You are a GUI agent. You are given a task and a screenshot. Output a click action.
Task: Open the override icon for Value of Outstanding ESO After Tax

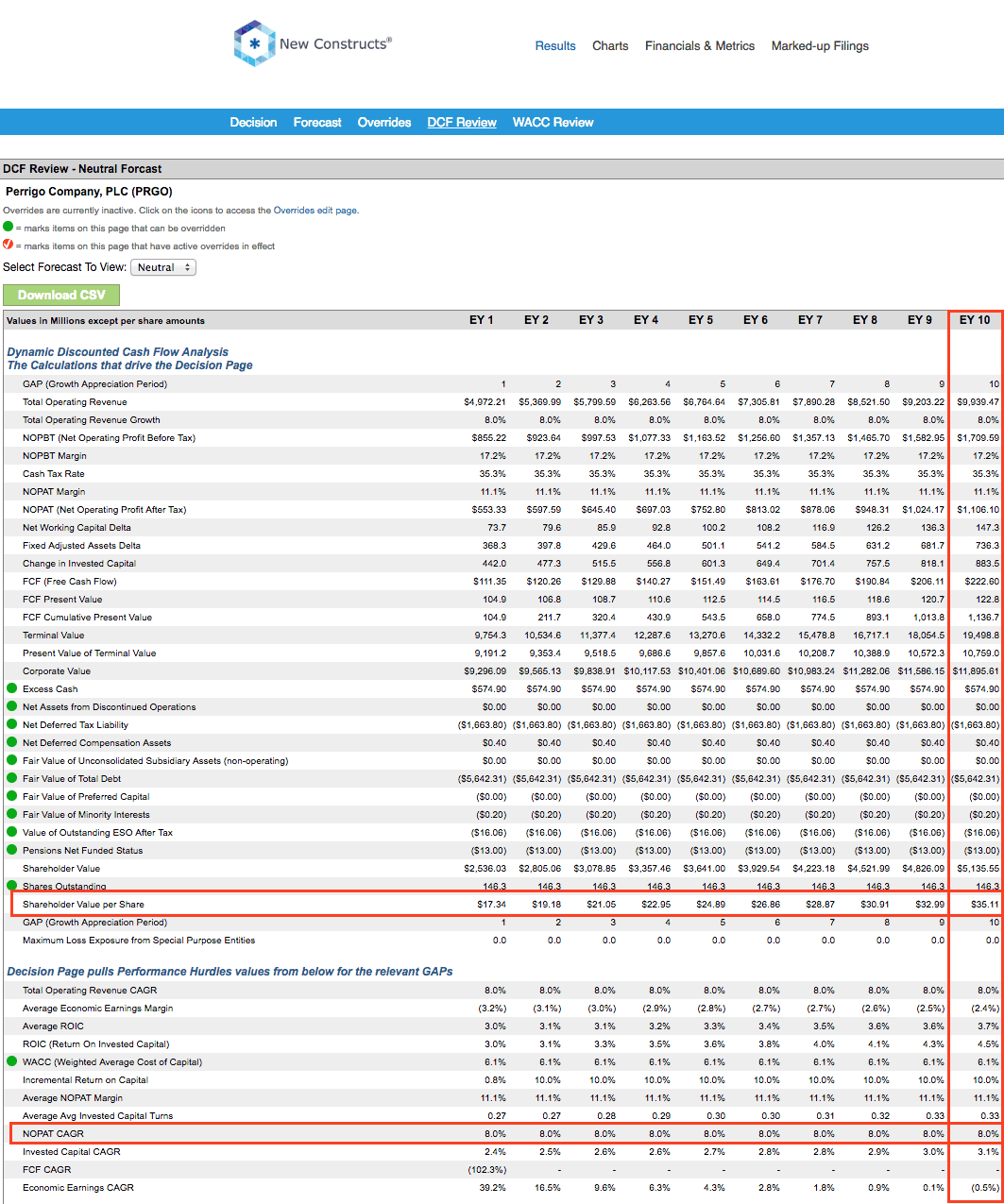point(11,832)
